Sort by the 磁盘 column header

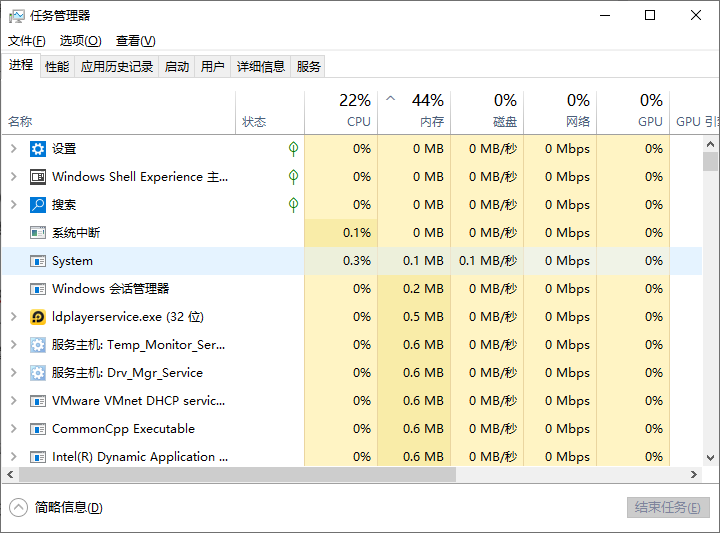[x=487, y=113]
